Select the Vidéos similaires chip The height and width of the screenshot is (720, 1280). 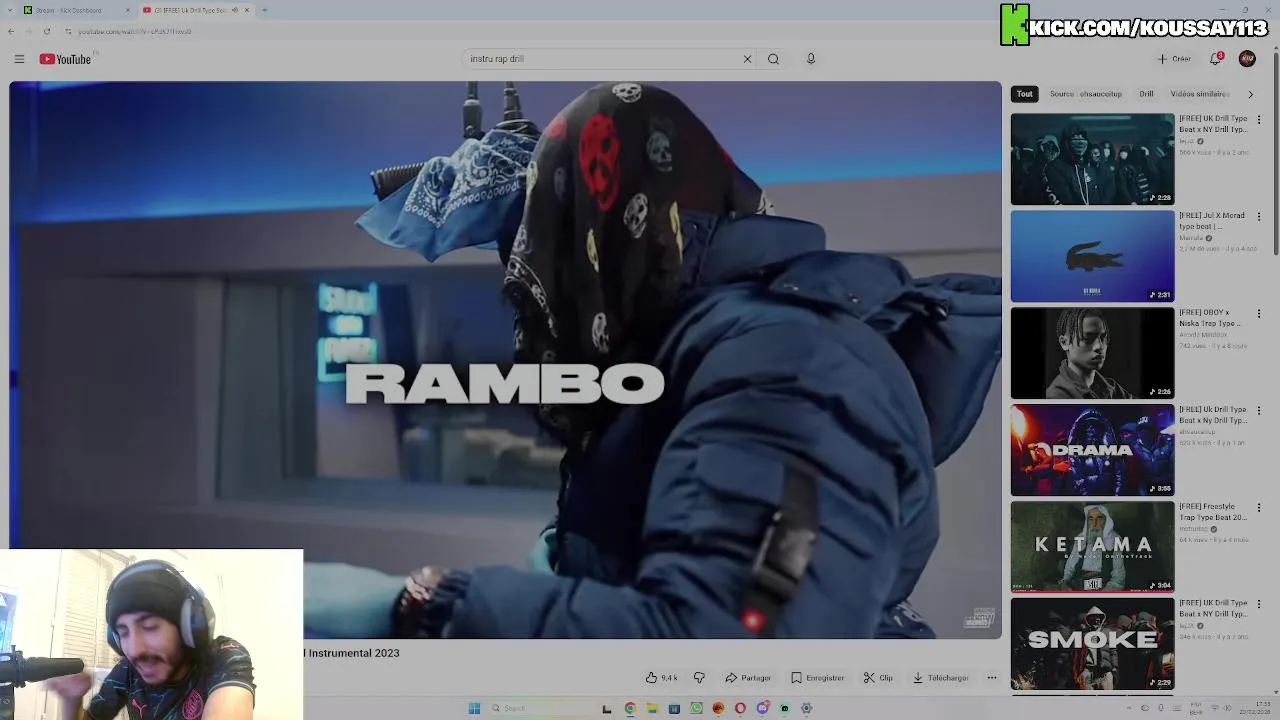point(1200,94)
